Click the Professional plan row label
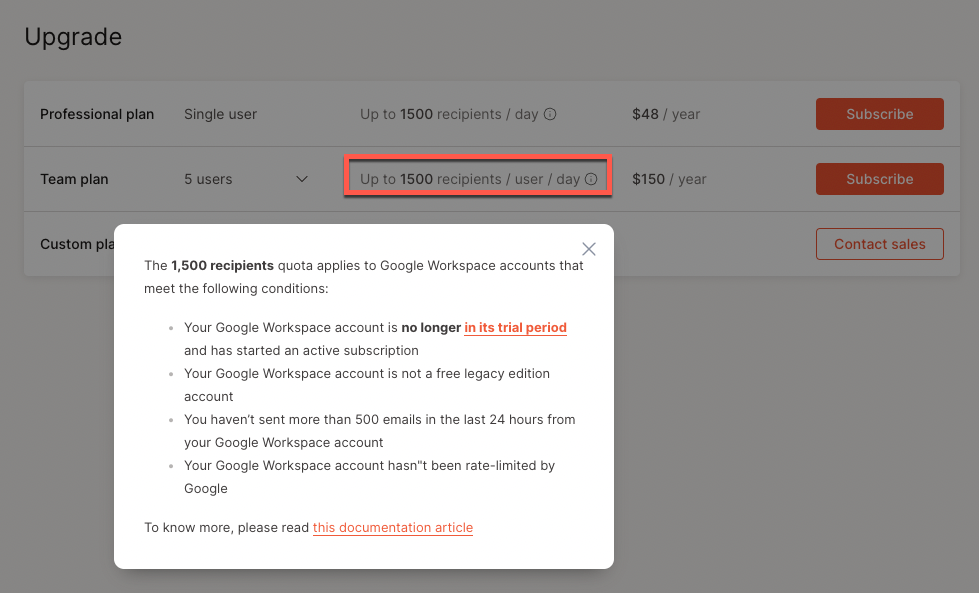 click(97, 114)
